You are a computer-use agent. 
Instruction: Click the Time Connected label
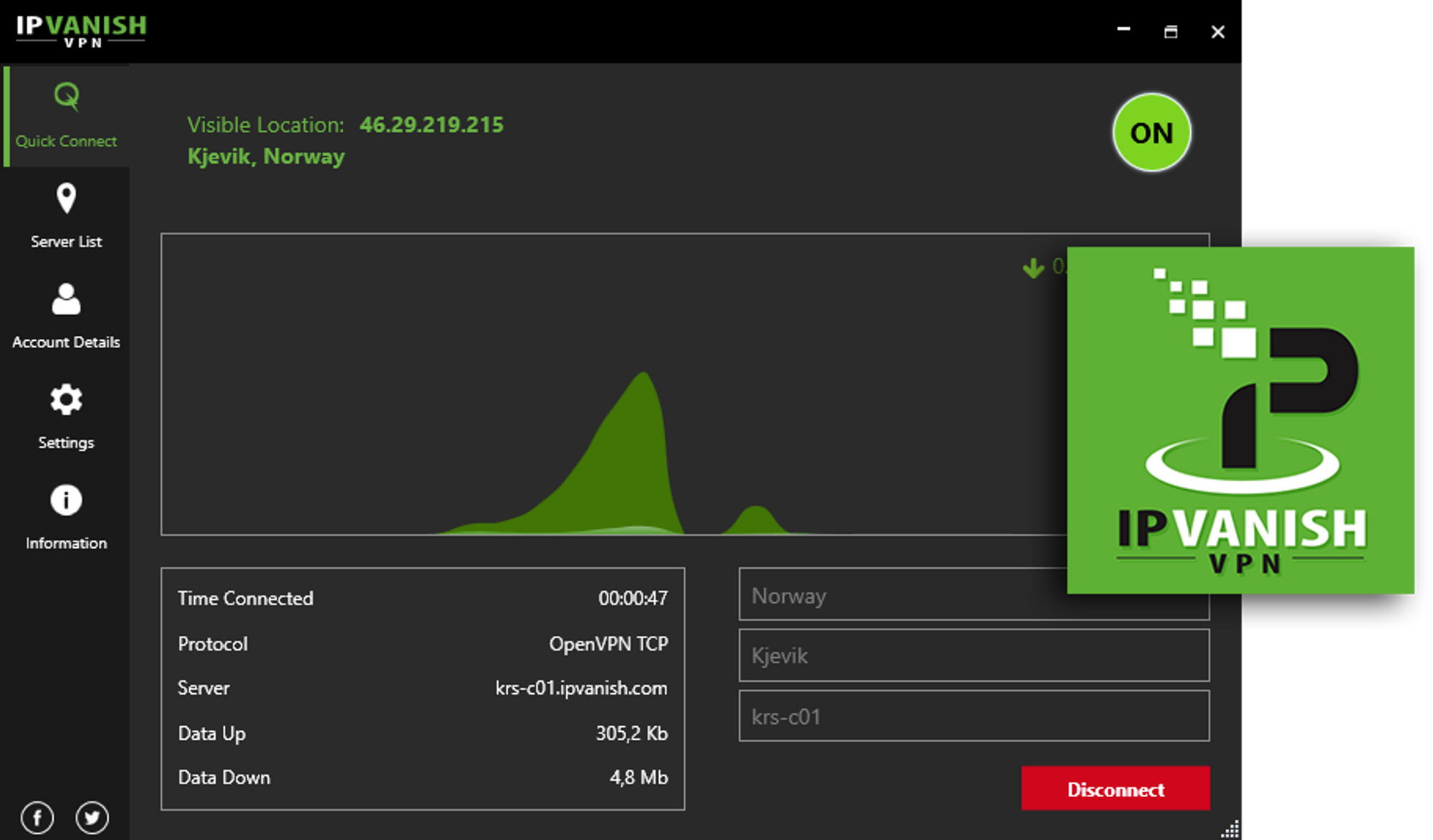pos(245,598)
